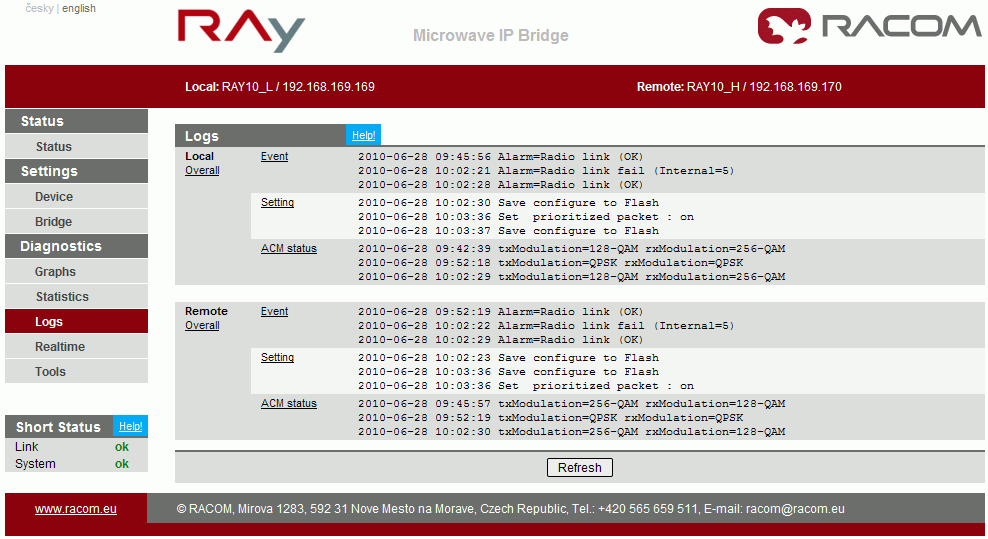The height and width of the screenshot is (539, 988).
Task: Click Remote RAY10_H address text
Action: pos(739,87)
